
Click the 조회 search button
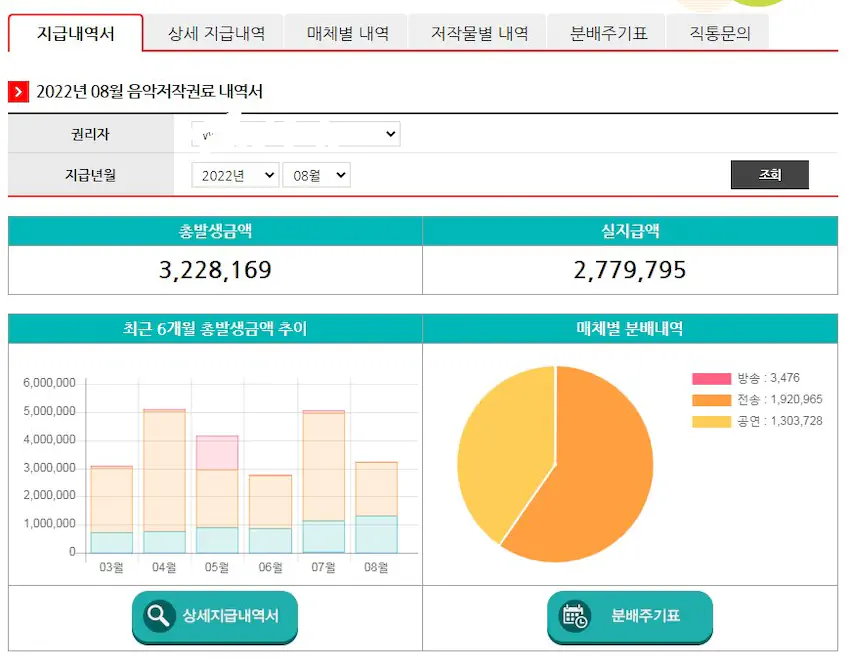click(769, 175)
